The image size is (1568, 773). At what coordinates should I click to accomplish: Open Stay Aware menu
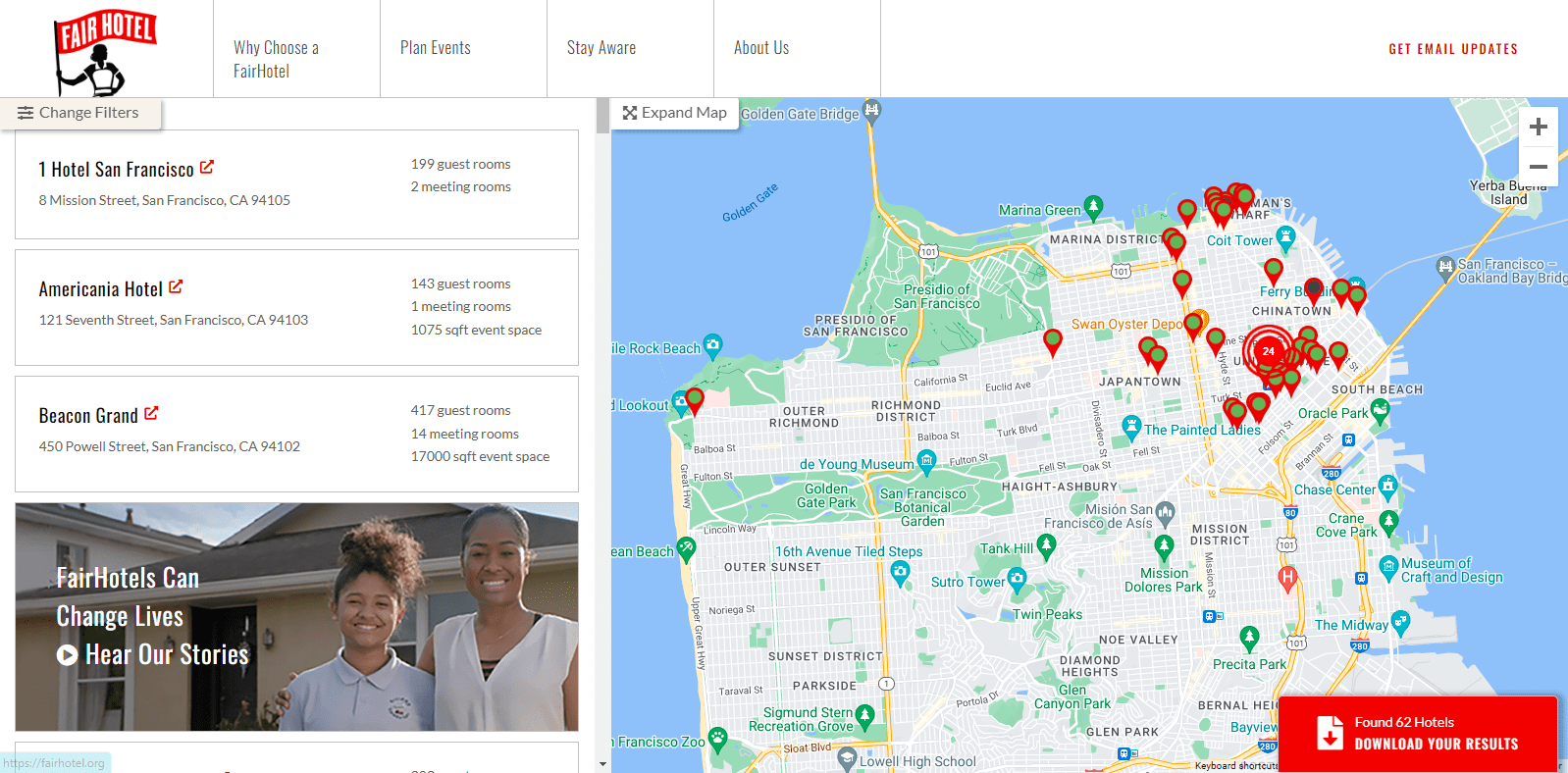pyautogui.click(x=630, y=48)
